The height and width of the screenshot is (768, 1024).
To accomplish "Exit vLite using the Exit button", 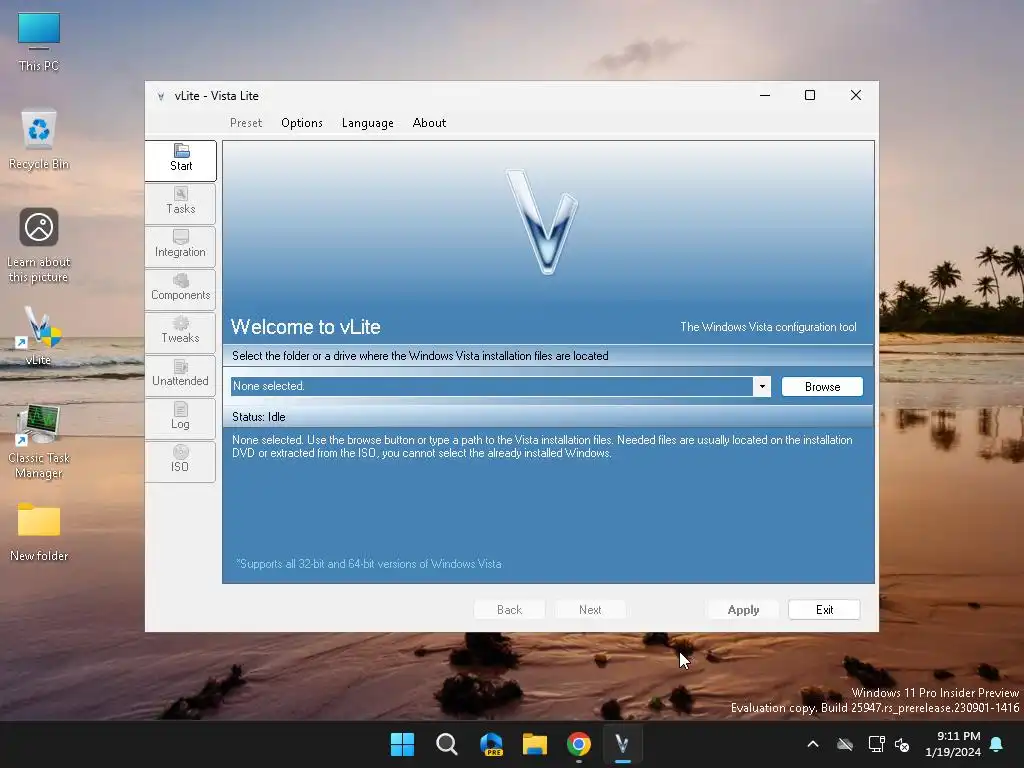I will pyautogui.click(x=824, y=609).
